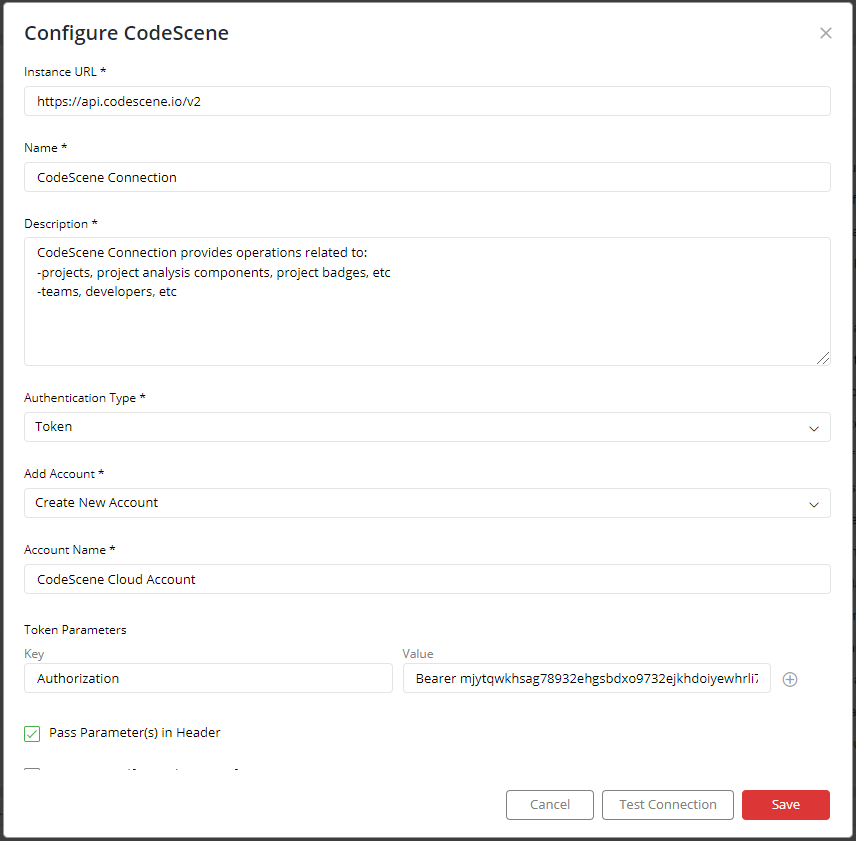This screenshot has width=856, height=841.
Task: Add another token parameter with plus icon
Action: click(789, 679)
